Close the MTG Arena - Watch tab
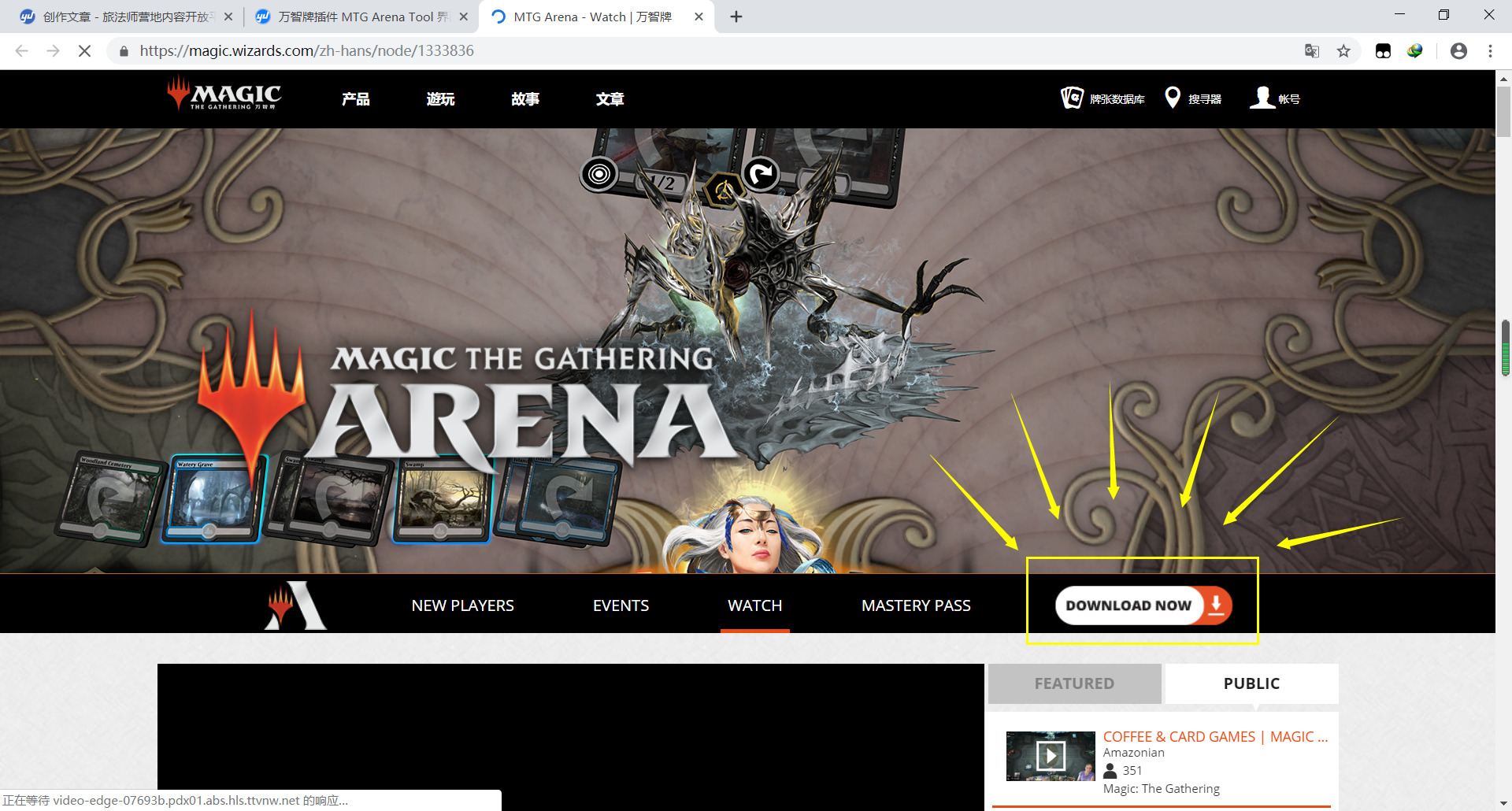The width and height of the screenshot is (1512, 811). [699, 17]
